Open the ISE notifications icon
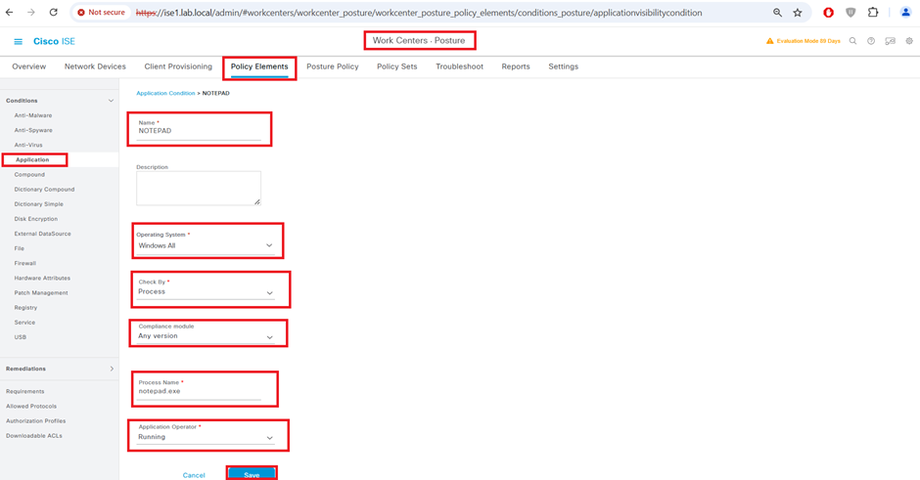920x480 pixels. tap(890, 41)
